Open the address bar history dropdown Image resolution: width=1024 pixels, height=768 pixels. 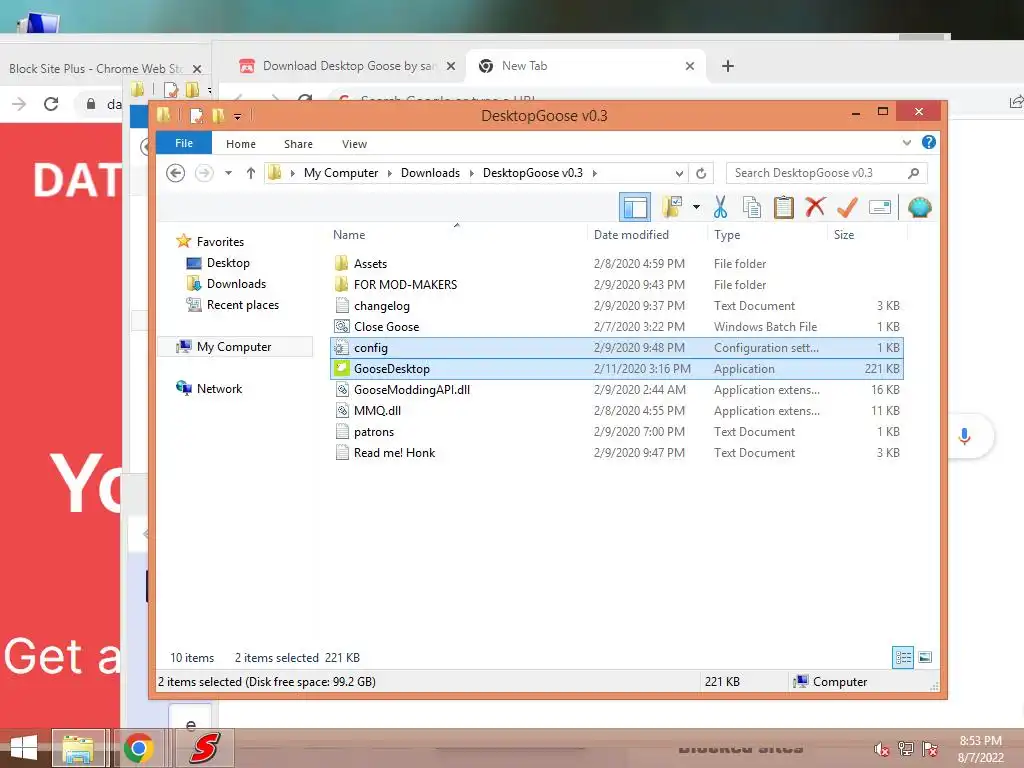click(679, 173)
